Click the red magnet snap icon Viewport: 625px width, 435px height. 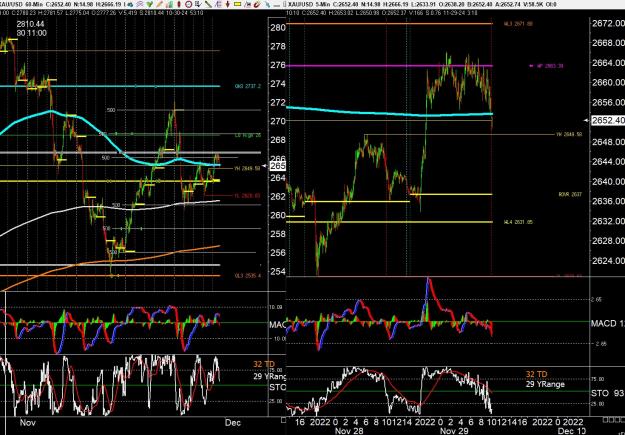[257, 4]
